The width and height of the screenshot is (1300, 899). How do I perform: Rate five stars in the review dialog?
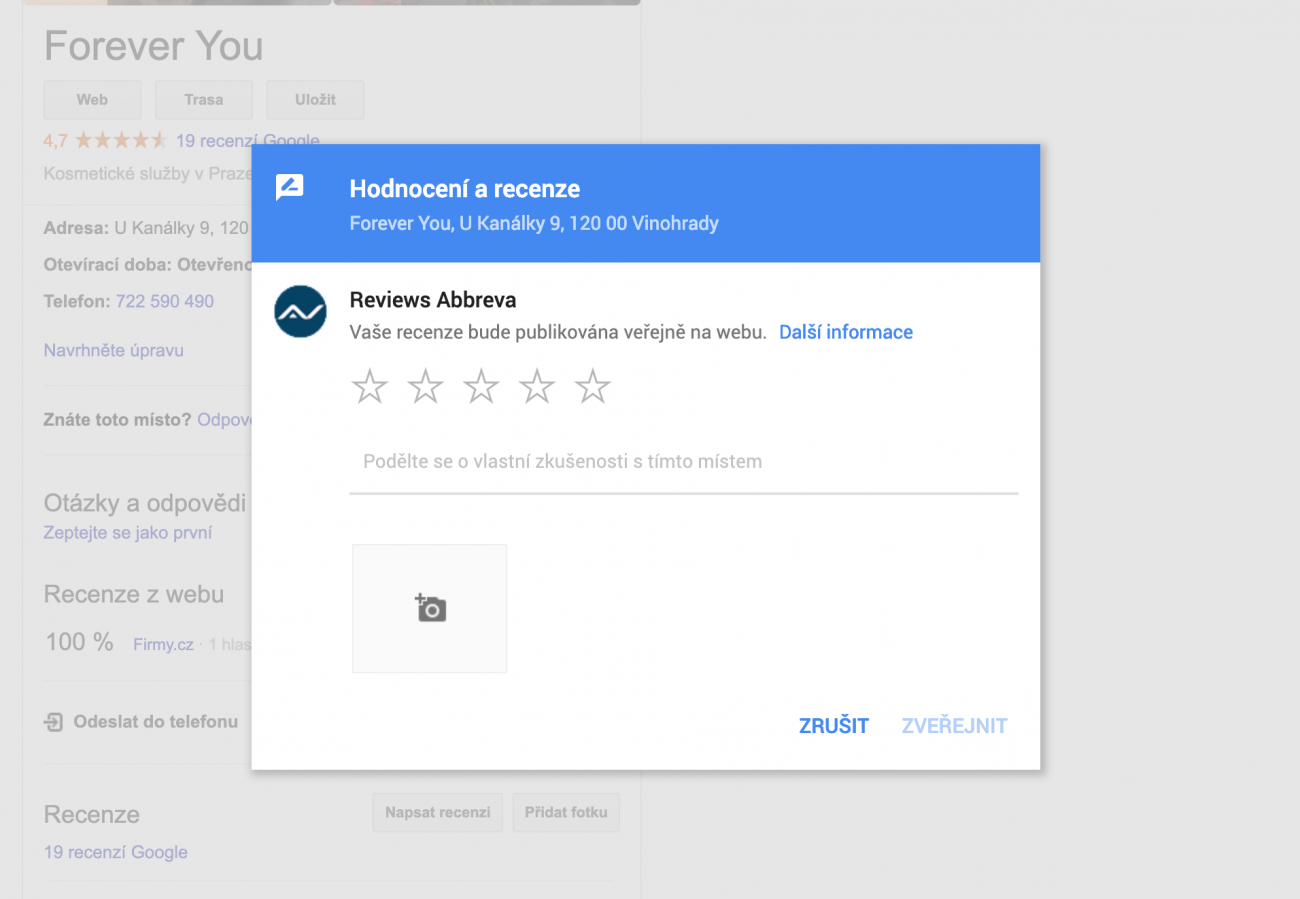(593, 386)
